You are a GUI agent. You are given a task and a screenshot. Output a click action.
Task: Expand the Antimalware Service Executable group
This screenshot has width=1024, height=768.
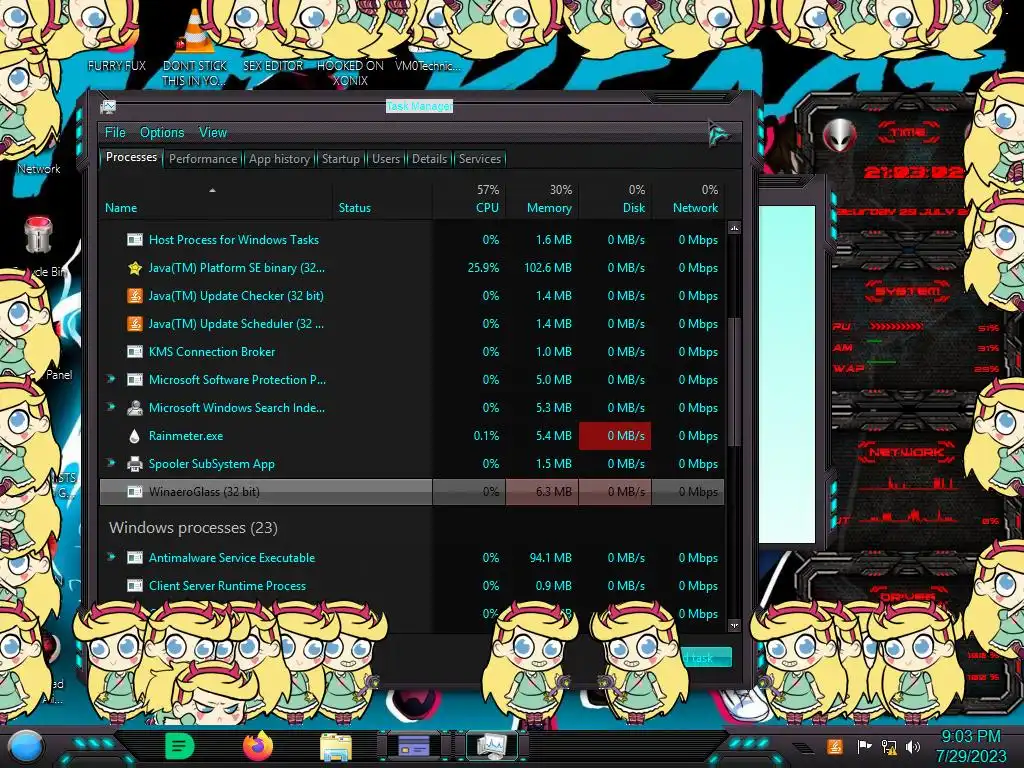click(x=111, y=557)
